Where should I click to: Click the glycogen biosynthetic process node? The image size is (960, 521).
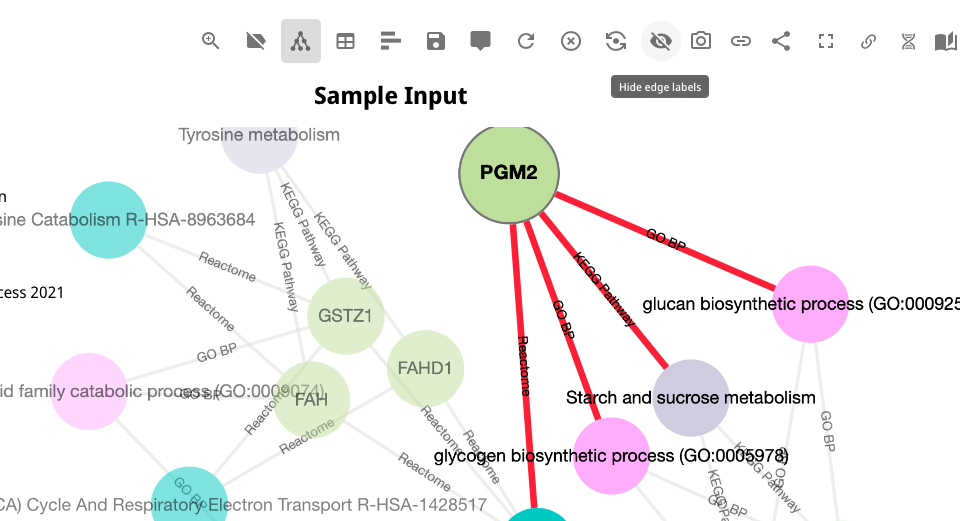pyautogui.click(x=611, y=456)
